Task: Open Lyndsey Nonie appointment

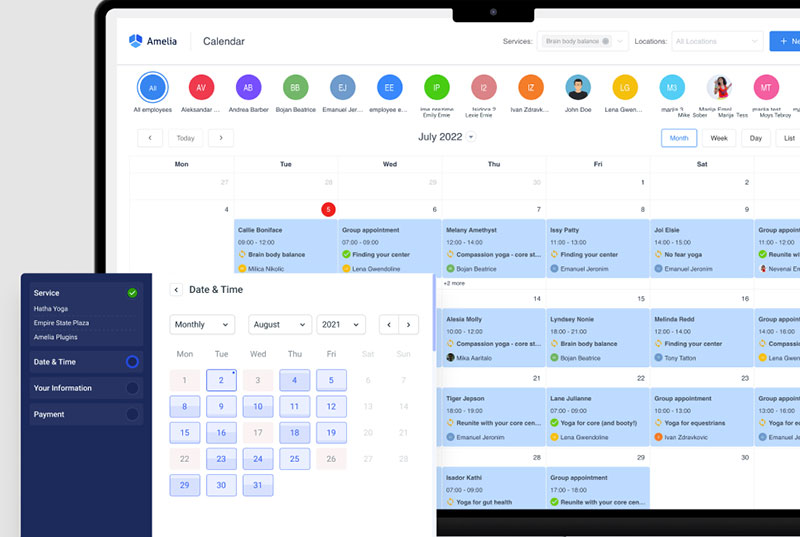Action: pos(598,338)
